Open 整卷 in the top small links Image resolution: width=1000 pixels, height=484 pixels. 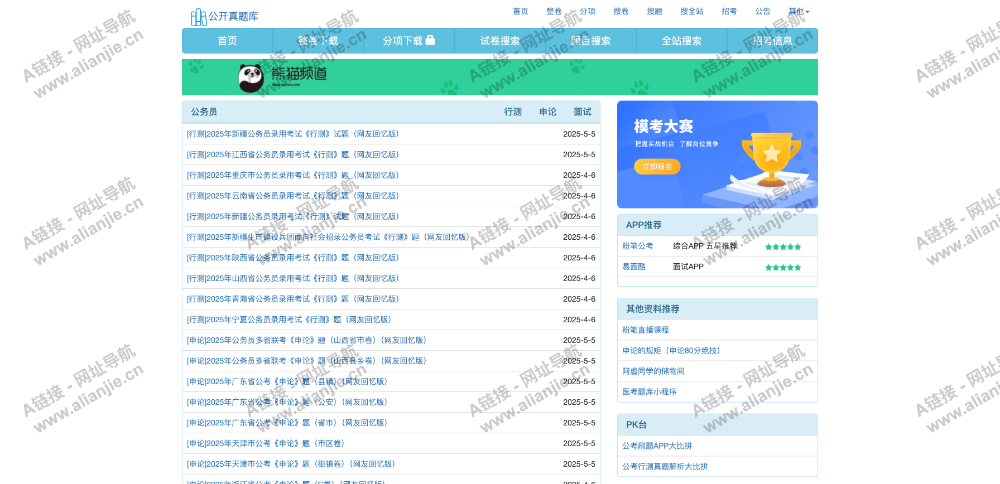coord(554,11)
